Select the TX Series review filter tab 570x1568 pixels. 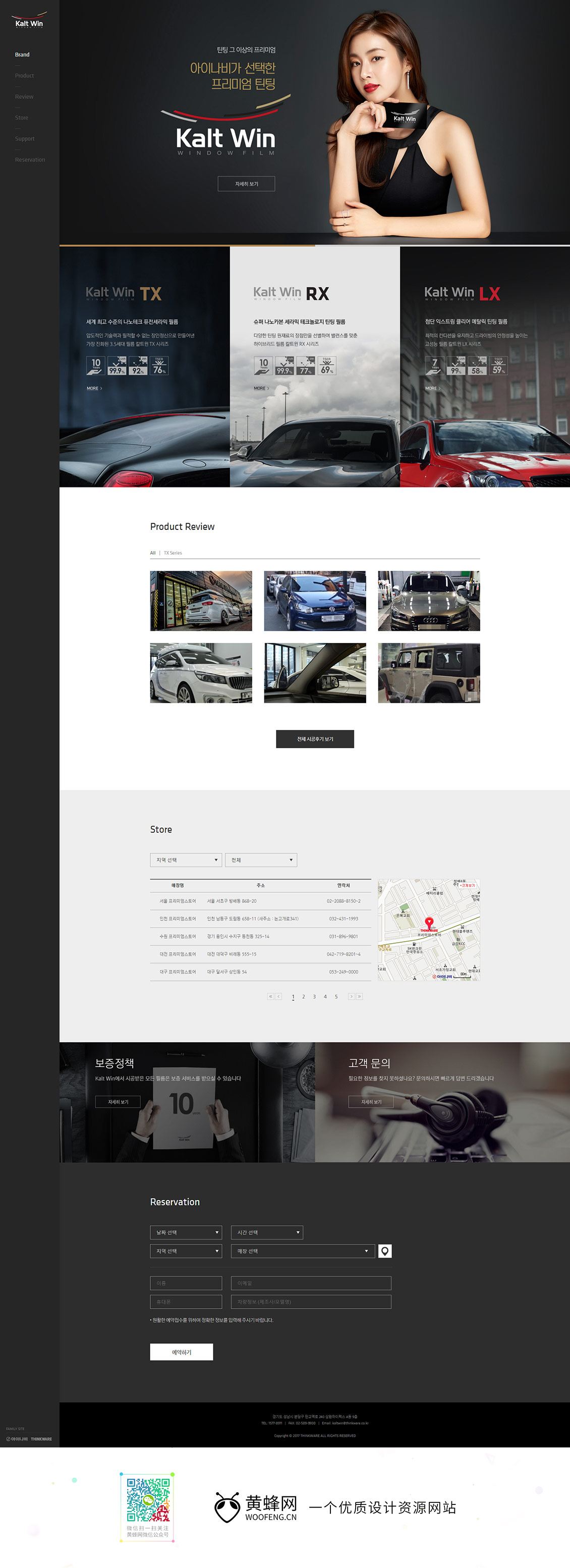pyautogui.click(x=173, y=553)
